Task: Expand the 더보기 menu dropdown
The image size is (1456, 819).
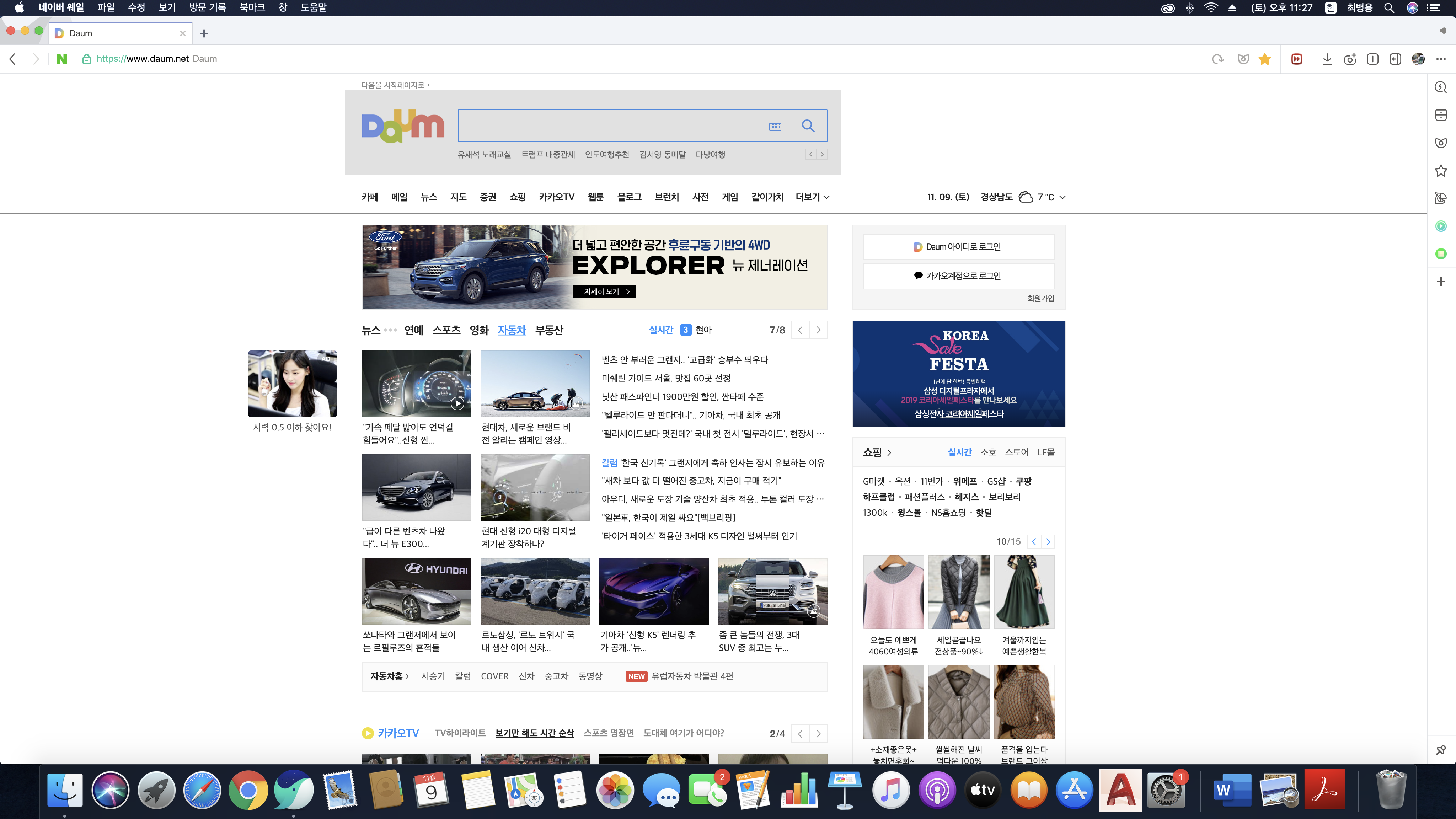Action: pyautogui.click(x=812, y=197)
